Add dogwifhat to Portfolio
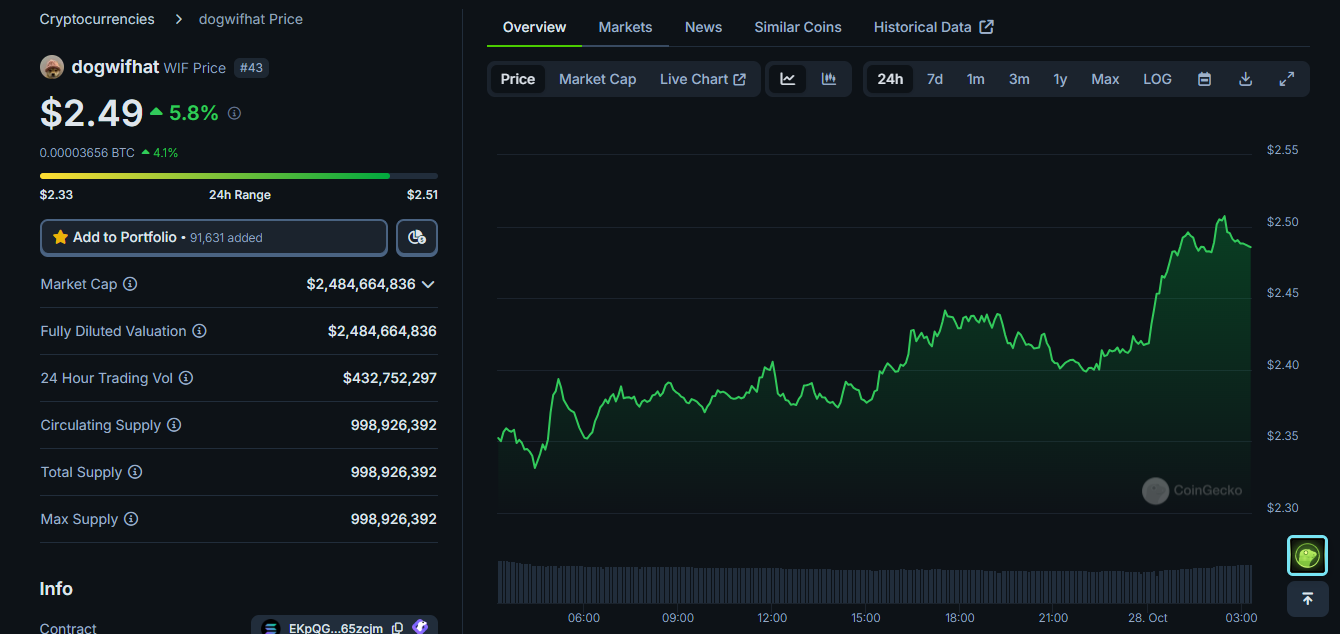 (213, 237)
